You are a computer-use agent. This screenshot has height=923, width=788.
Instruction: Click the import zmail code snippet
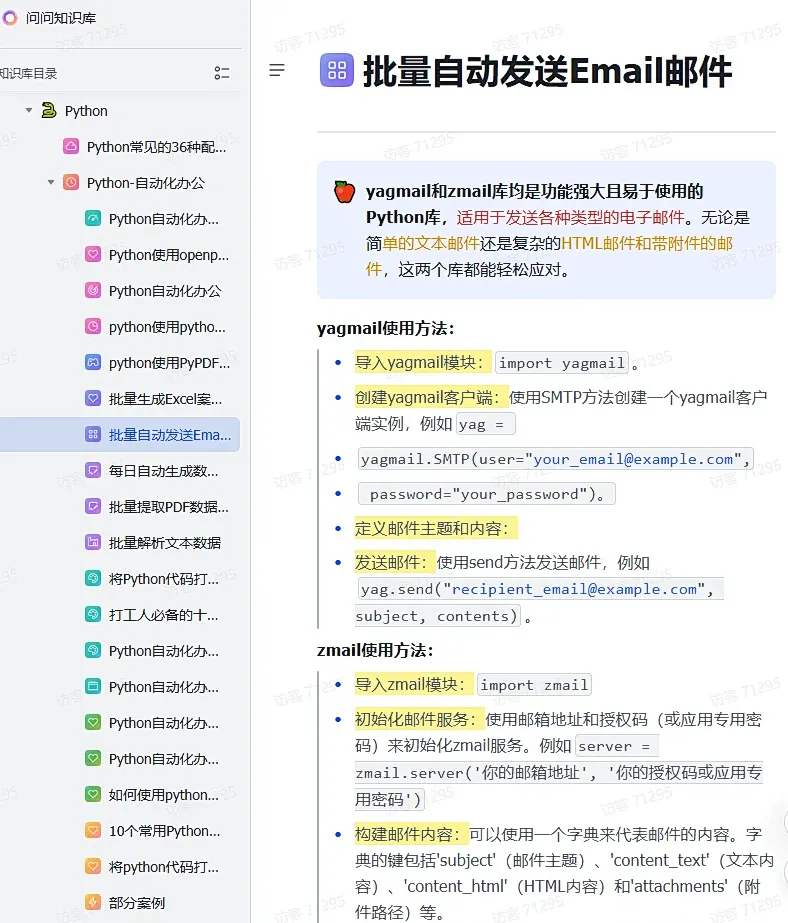(534, 685)
